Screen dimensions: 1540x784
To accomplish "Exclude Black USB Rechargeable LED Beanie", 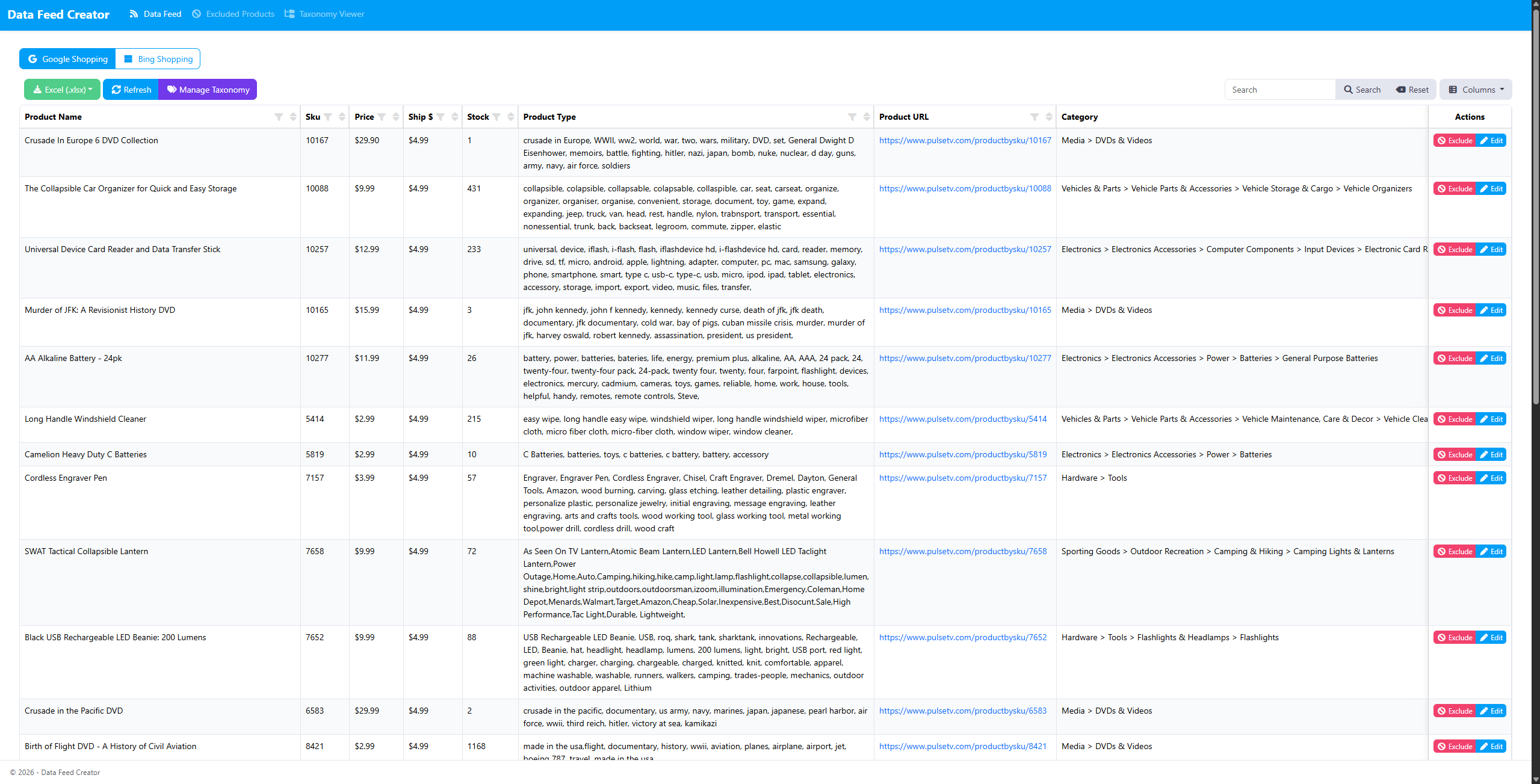I will point(1455,638).
